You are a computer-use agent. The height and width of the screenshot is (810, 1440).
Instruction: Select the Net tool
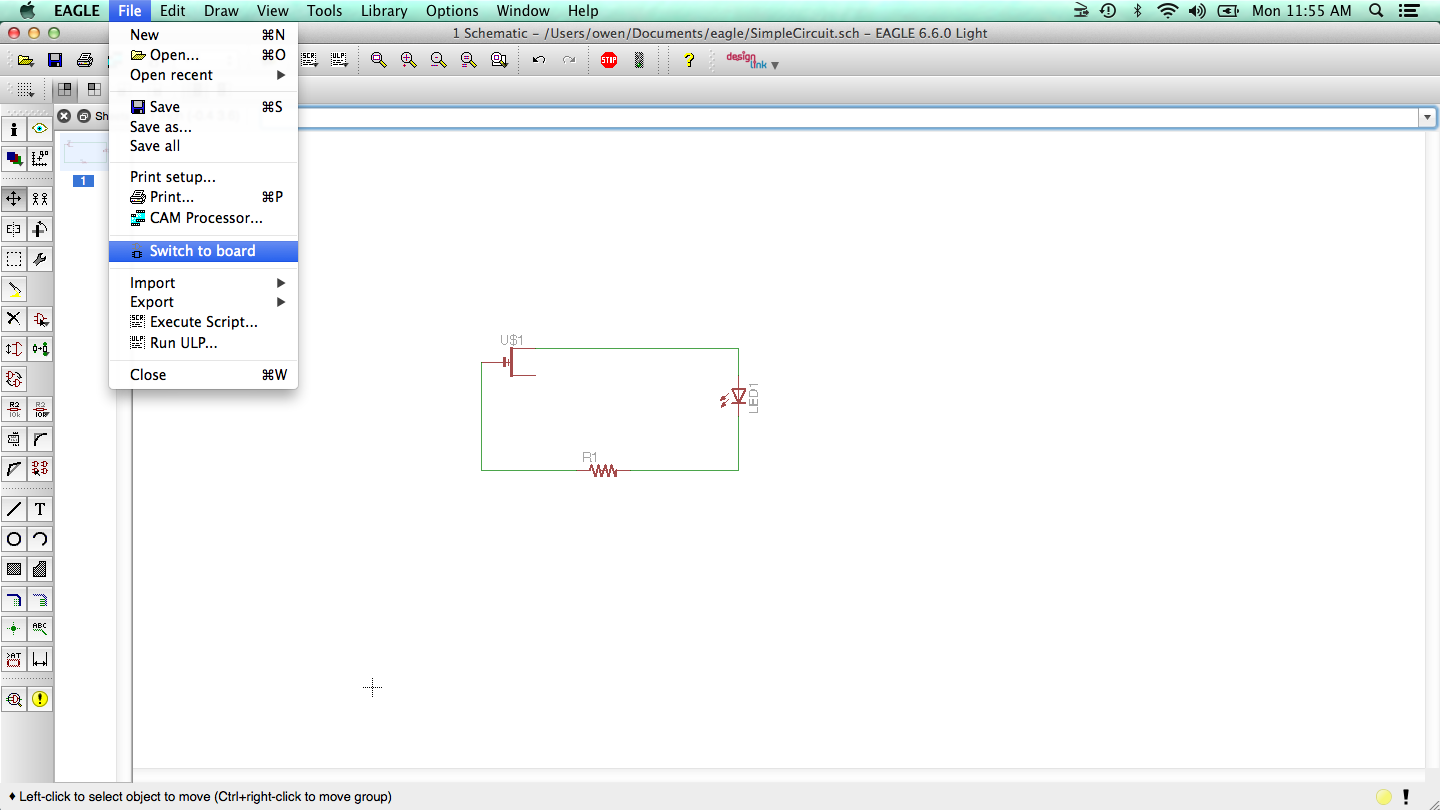click(x=40, y=600)
